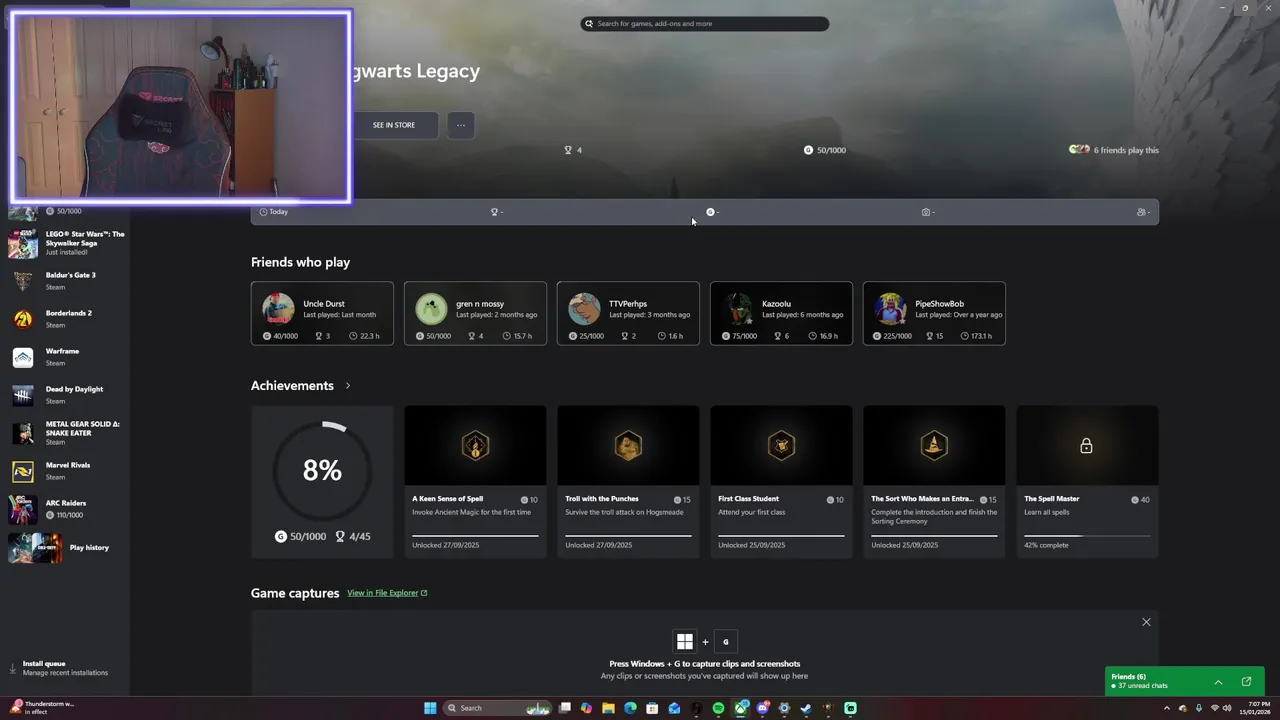Open locked The Spell Master achievement
Viewport: 1280px width, 720px height.
pyautogui.click(x=1087, y=481)
